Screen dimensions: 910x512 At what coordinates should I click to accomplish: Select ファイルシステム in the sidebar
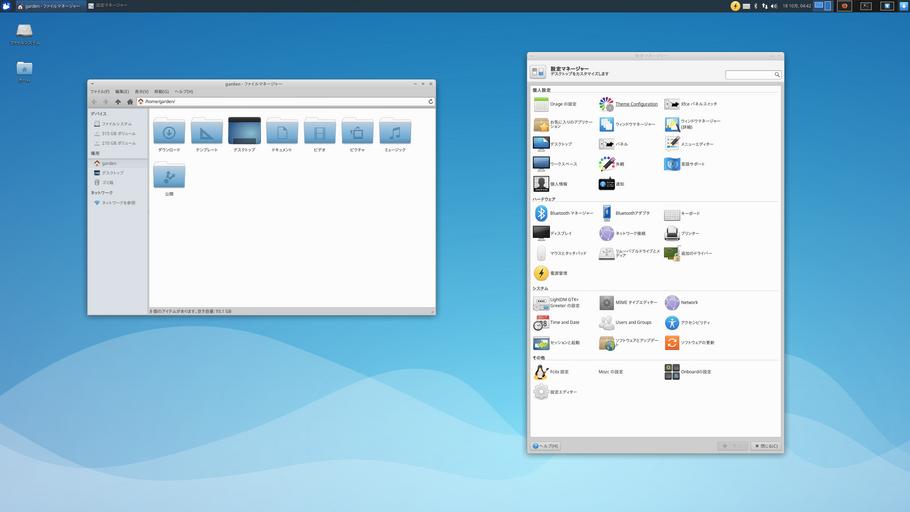tap(115, 123)
